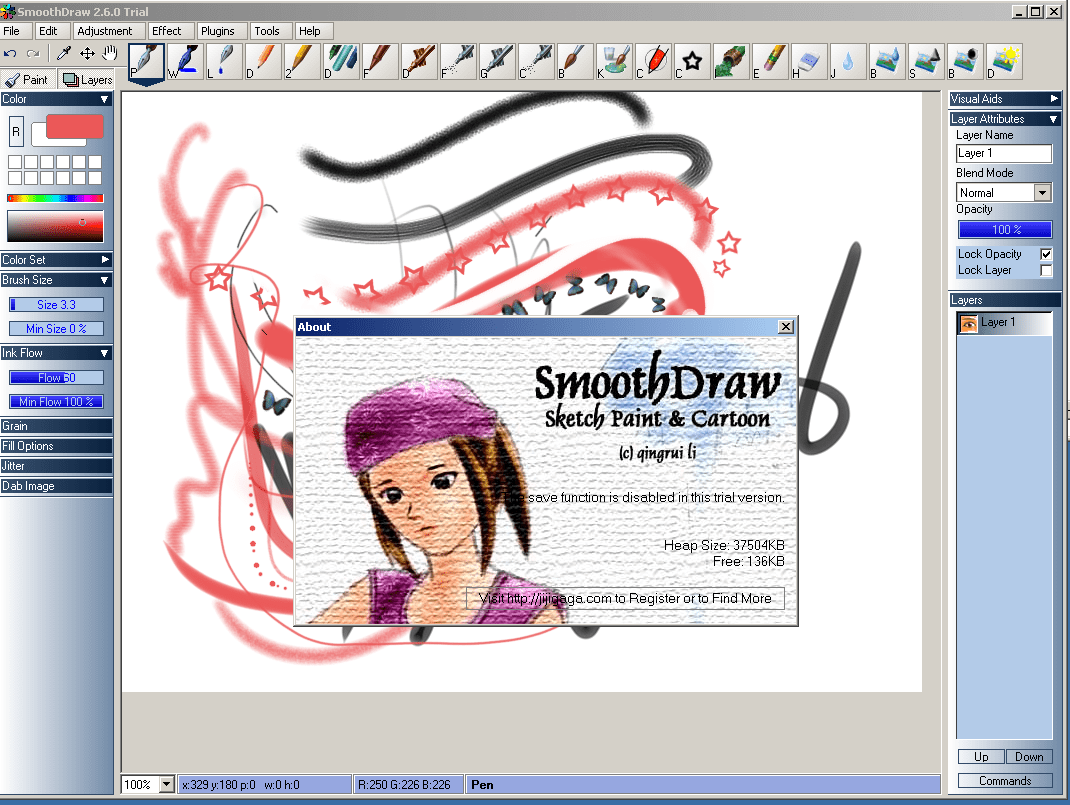The height and width of the screenshot is (805, 1070).
Task: Select the green glitter spray tool
Action: click(x=731, y=62)
